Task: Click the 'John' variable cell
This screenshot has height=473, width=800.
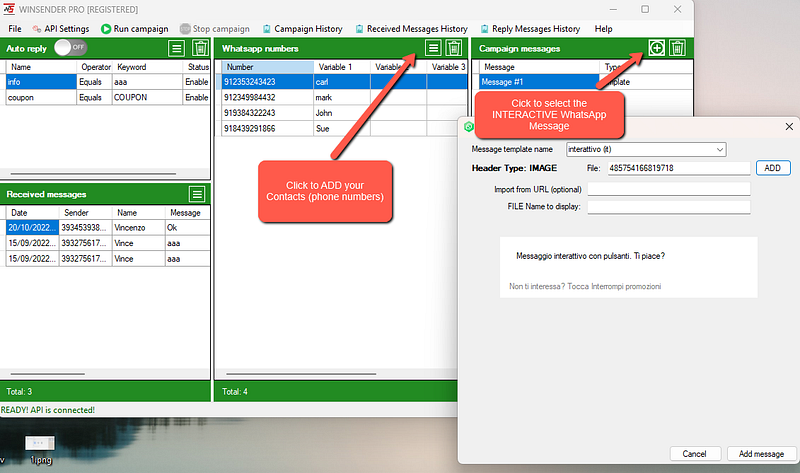Action: 342,113
